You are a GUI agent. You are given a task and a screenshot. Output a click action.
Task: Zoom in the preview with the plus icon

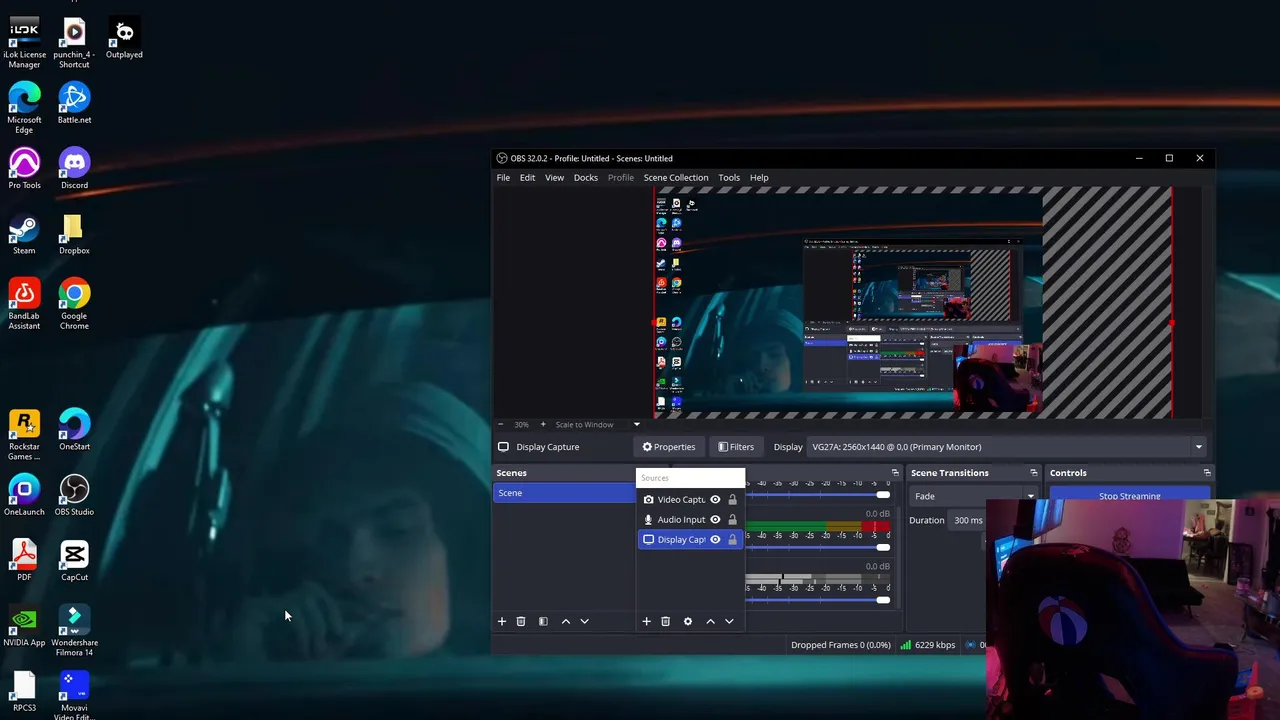543,424
